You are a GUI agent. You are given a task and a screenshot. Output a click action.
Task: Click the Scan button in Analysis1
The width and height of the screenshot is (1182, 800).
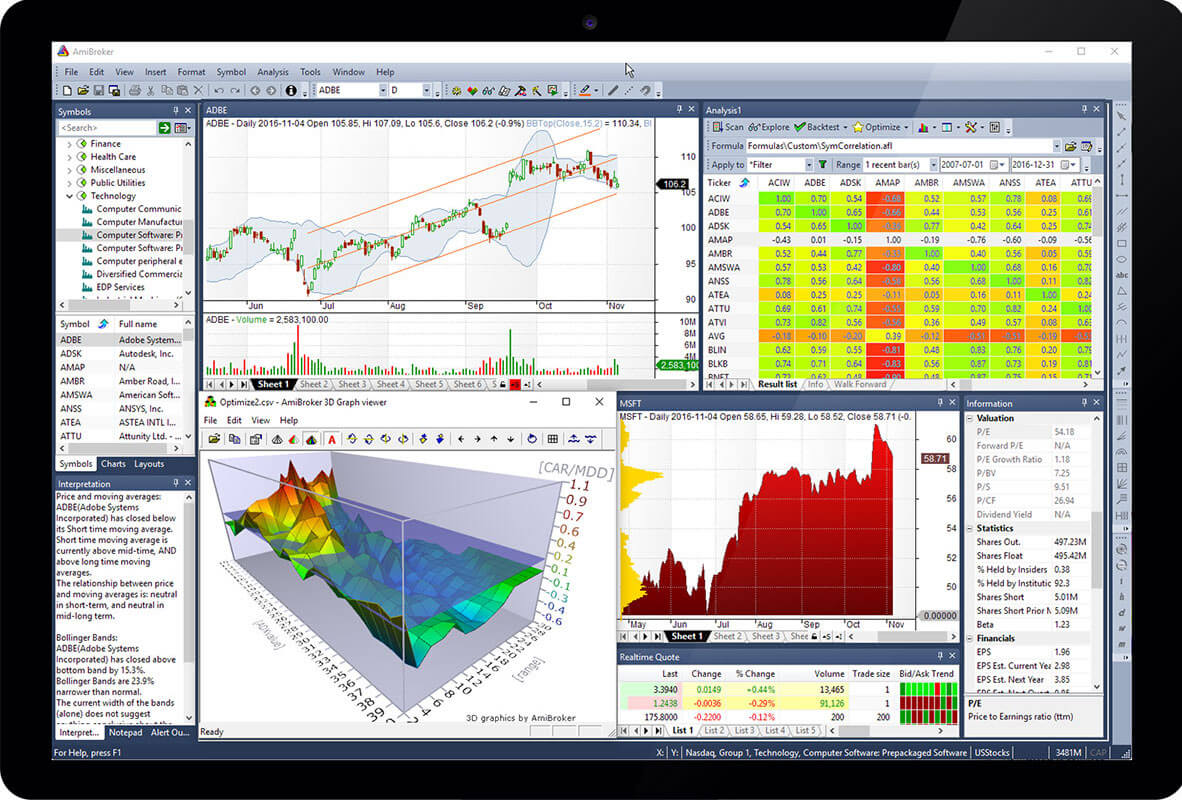point(728,127)
